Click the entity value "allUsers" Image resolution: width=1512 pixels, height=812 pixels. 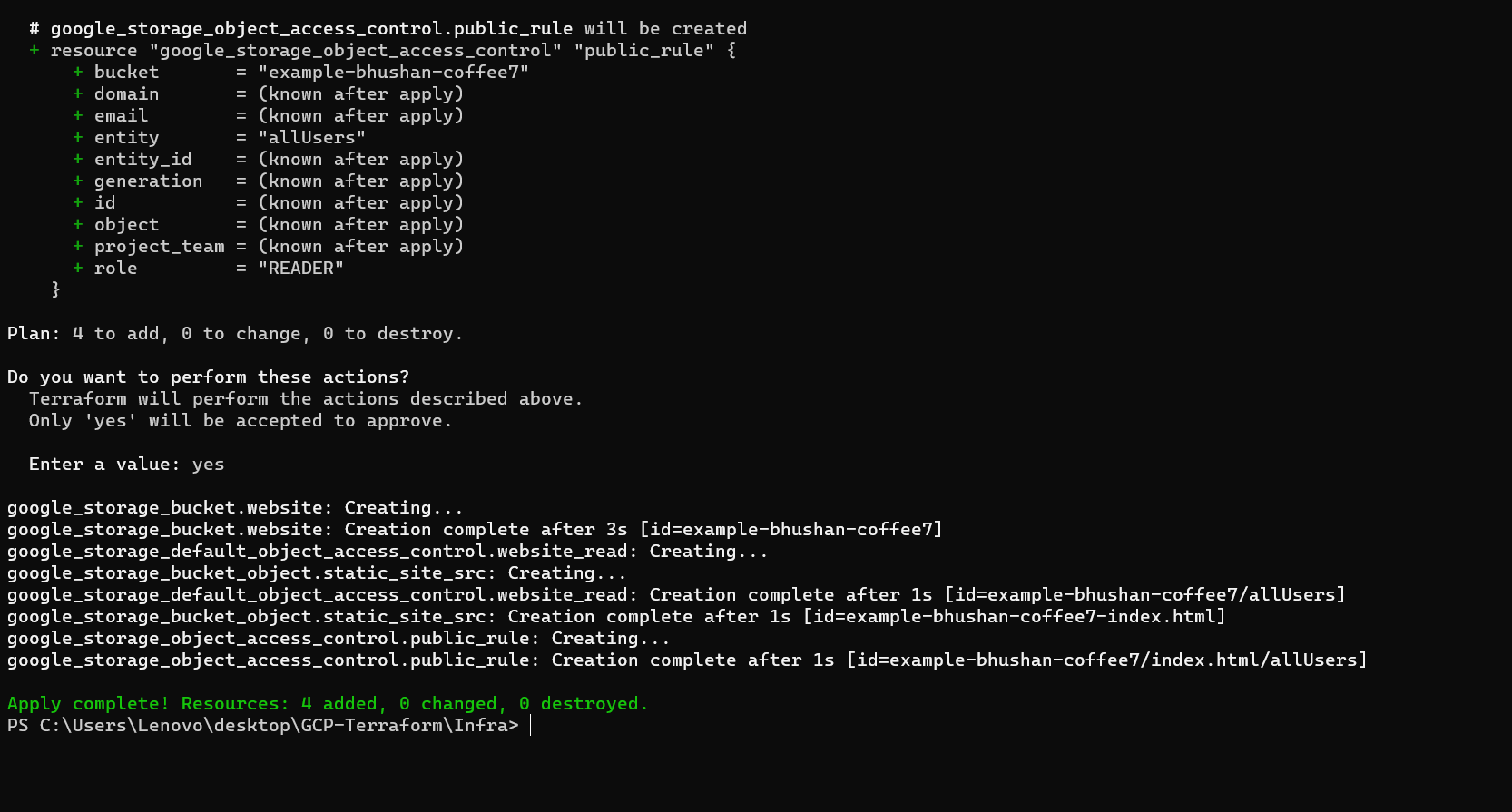311,138
